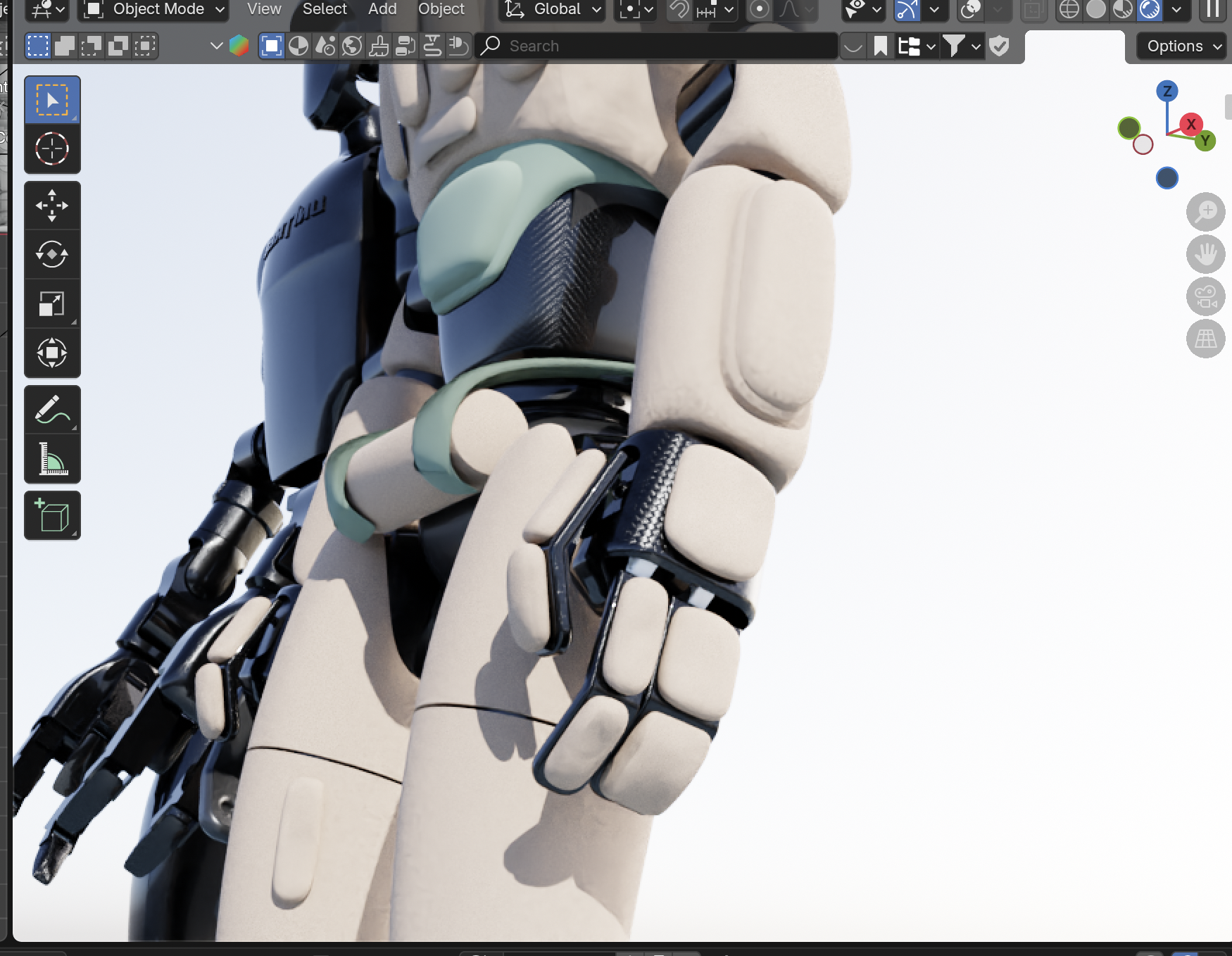This screenshot has height=956, width=1232.
Task: Select the Add Cube tool
Action: coord(52,516)
